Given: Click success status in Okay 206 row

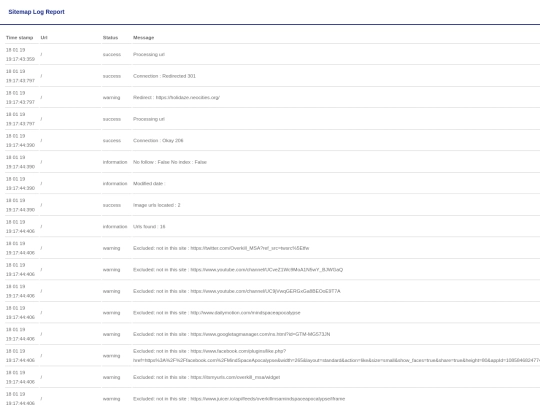Looking at the screenshot, I should point(112,141).
